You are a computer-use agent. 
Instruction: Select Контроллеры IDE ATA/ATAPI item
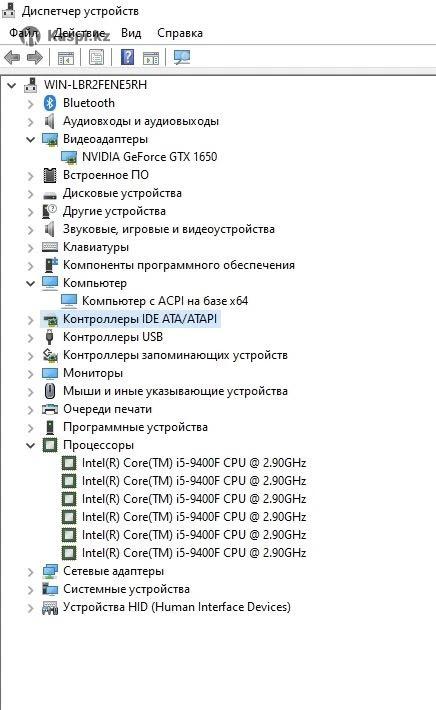tap(140, 319)
